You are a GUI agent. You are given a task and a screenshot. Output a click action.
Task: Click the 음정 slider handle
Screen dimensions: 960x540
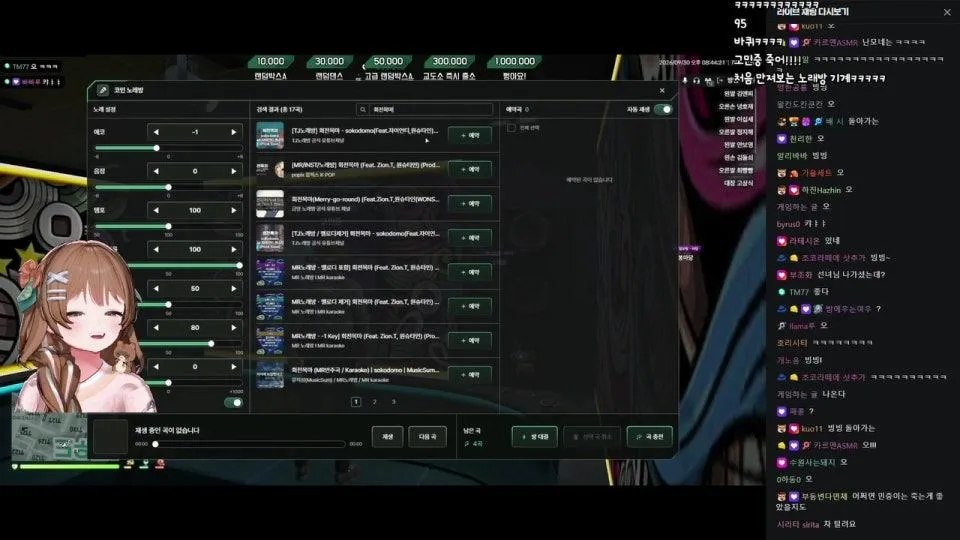coord(168,187)
